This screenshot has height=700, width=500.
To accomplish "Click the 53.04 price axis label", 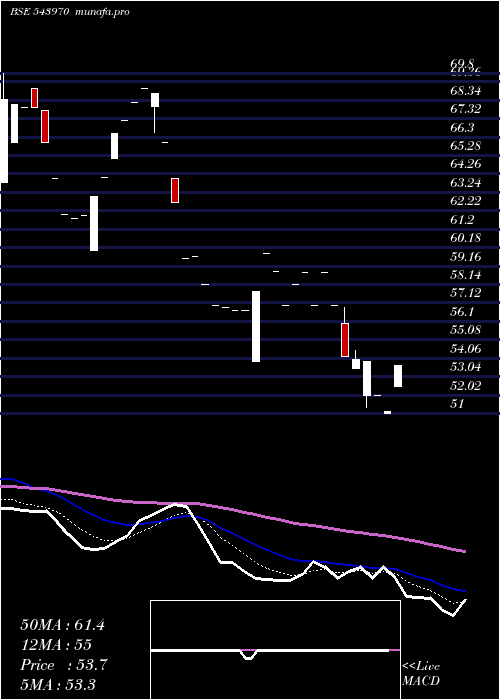I will tap(465, 367).
